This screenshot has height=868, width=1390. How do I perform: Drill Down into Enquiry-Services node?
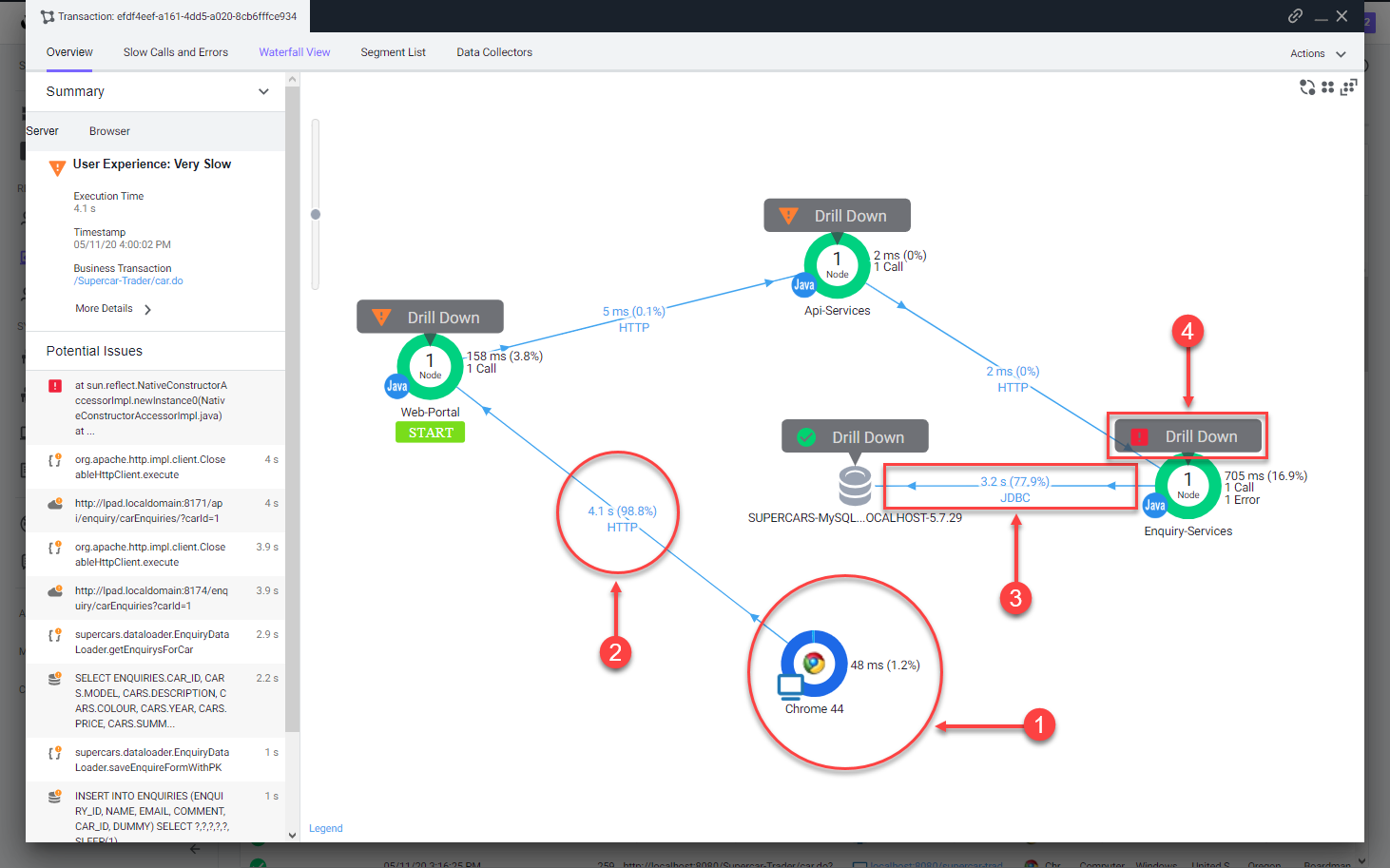coord(1188,436)
